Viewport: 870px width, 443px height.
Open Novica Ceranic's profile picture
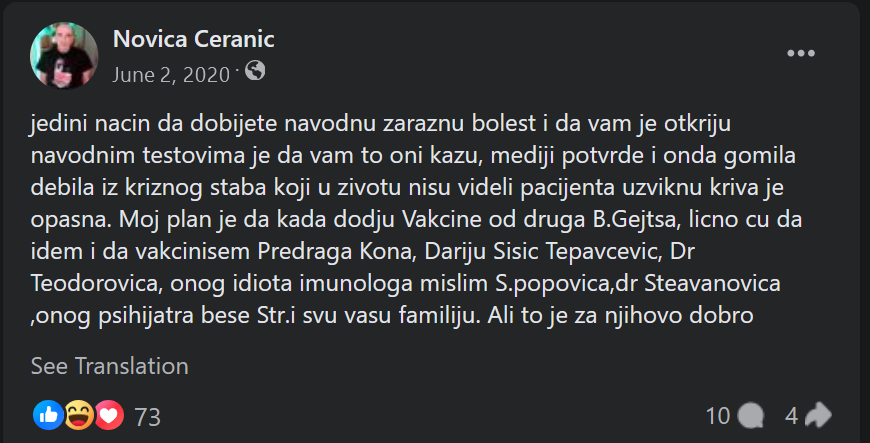pos(65,55)
